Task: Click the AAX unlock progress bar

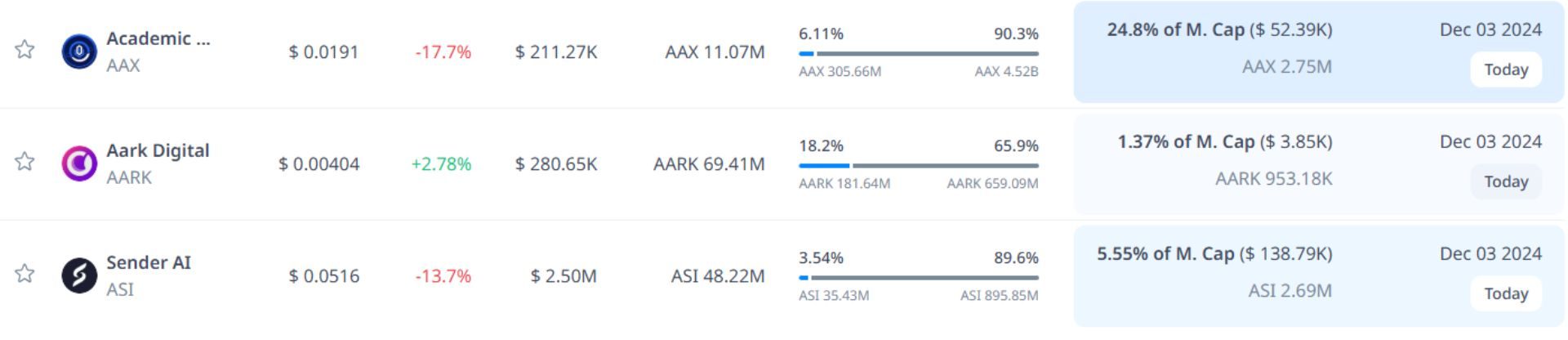Action: coord(918,54)
